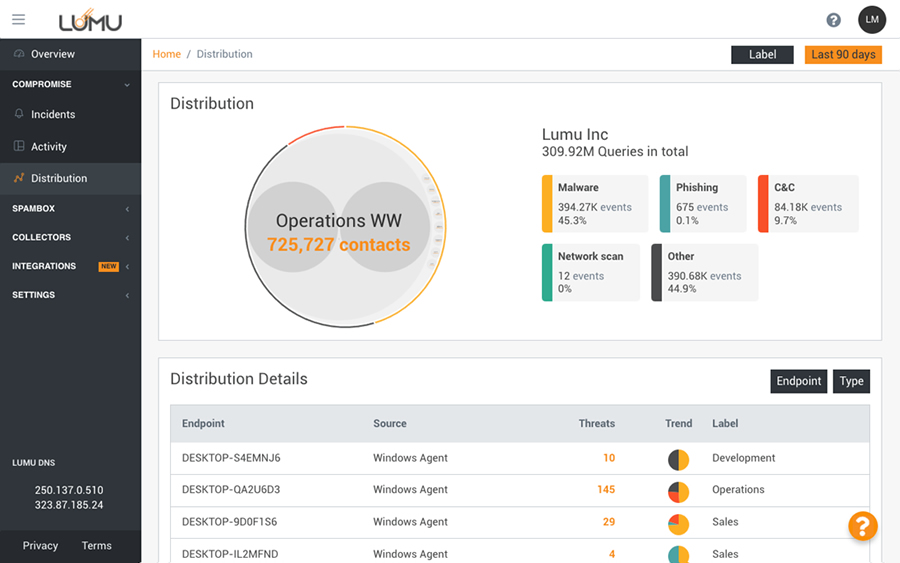The width and height of the screenshot is (900, 563).
Task: Click the orange help chat bubble
Action: point(863,526)
